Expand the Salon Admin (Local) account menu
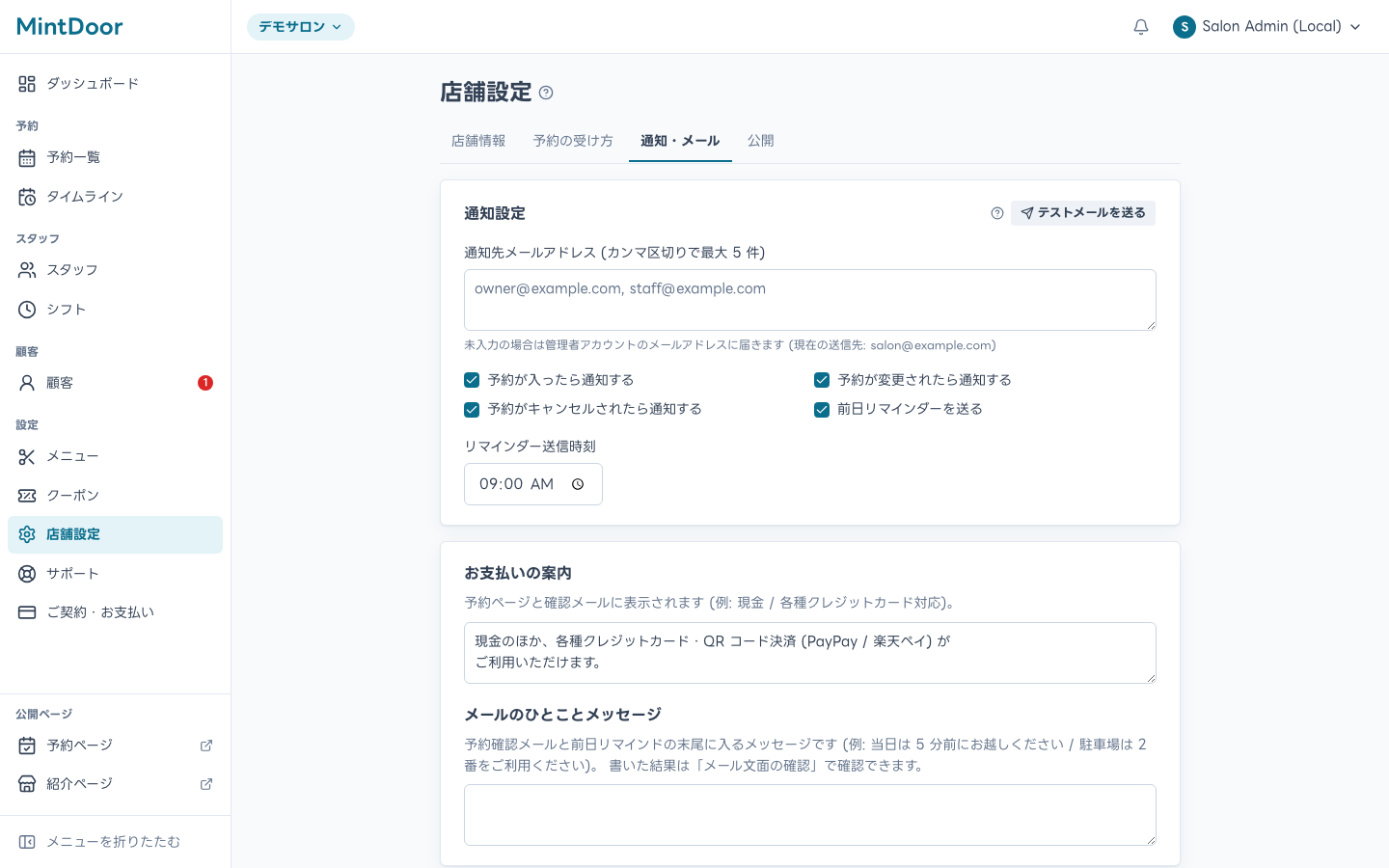This screenshot has height=868, width=1389. pos(1267,27)
